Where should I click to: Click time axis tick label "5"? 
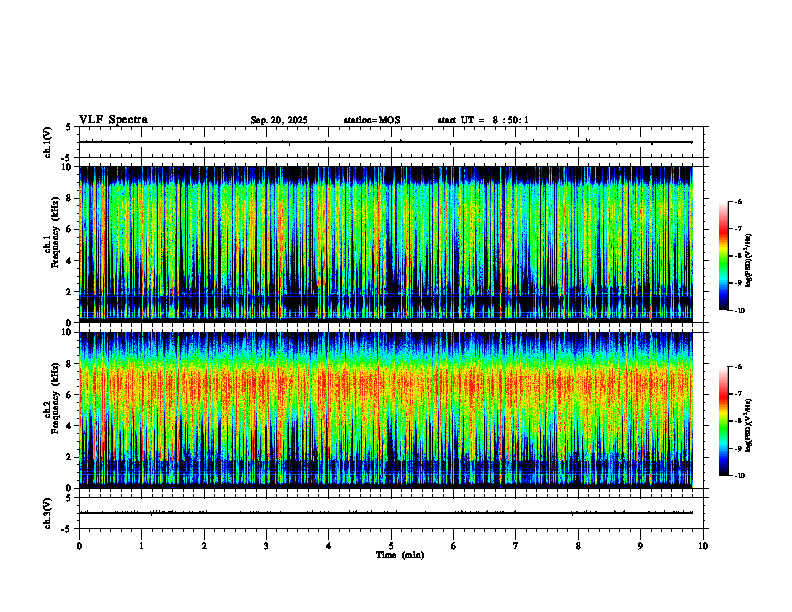391,546
